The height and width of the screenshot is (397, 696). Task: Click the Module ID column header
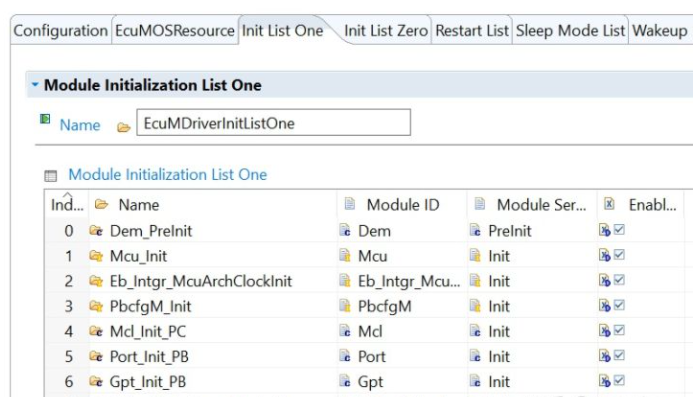(403, 205)
